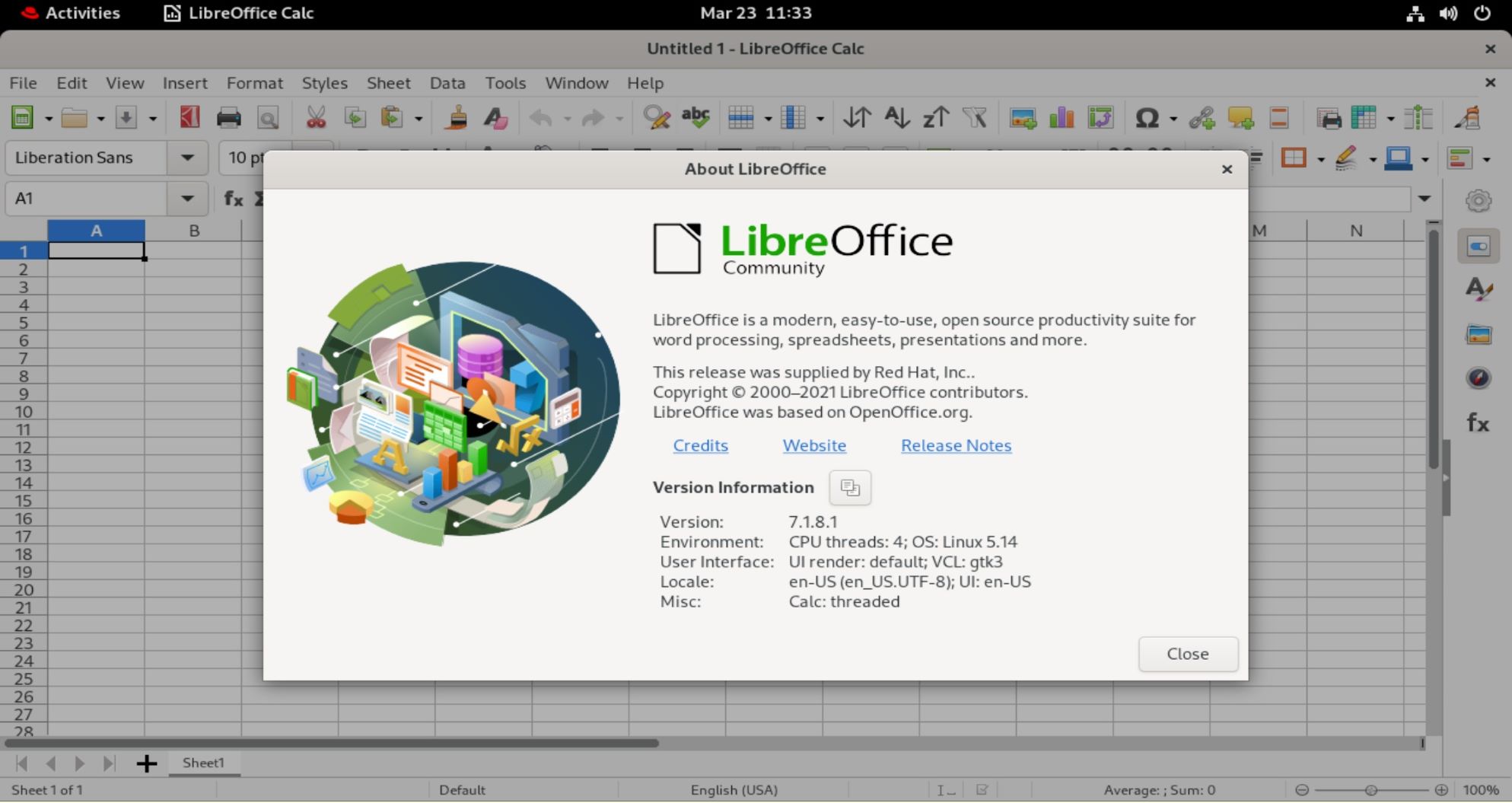
Task: Click the Add new sheet plus button
Action: pos(146,763)
